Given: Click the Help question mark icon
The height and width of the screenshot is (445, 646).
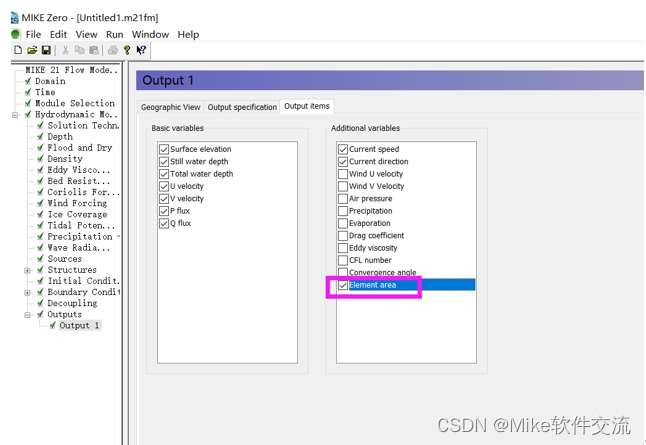Looking at the screenshot, I should coord(127,50).
